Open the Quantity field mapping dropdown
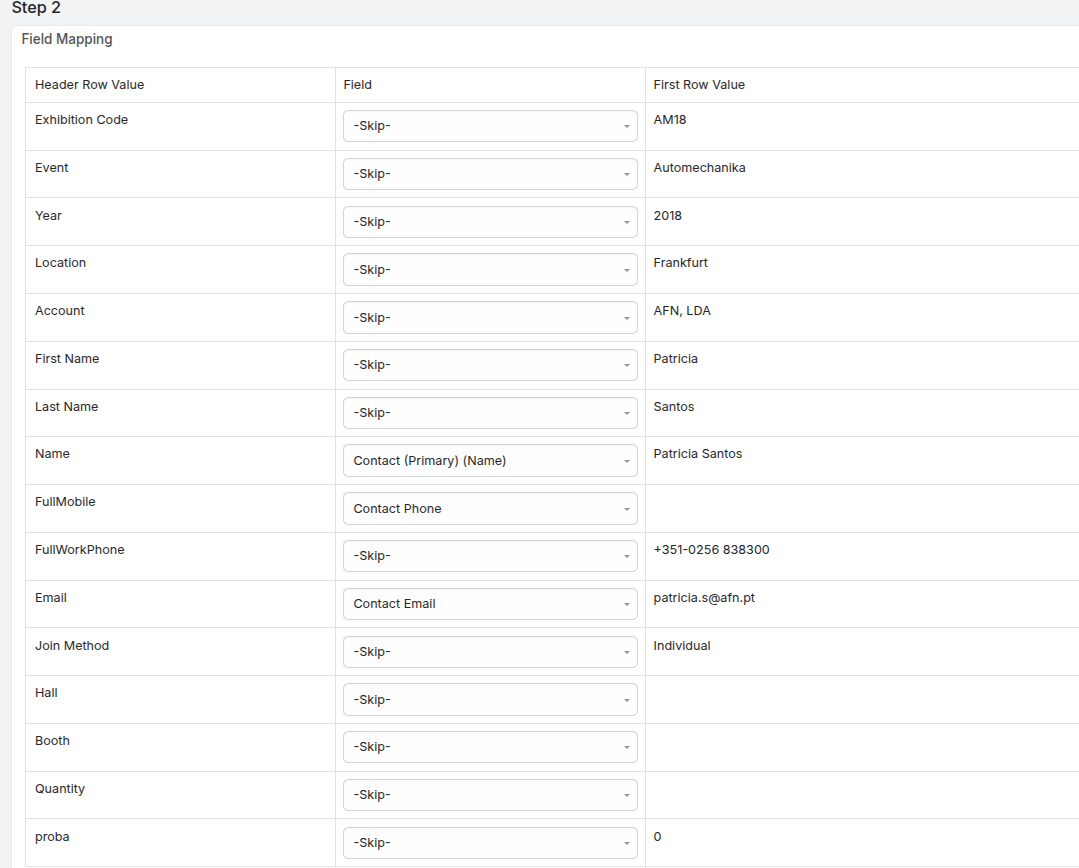1079x868 pixels. point(490,795)
